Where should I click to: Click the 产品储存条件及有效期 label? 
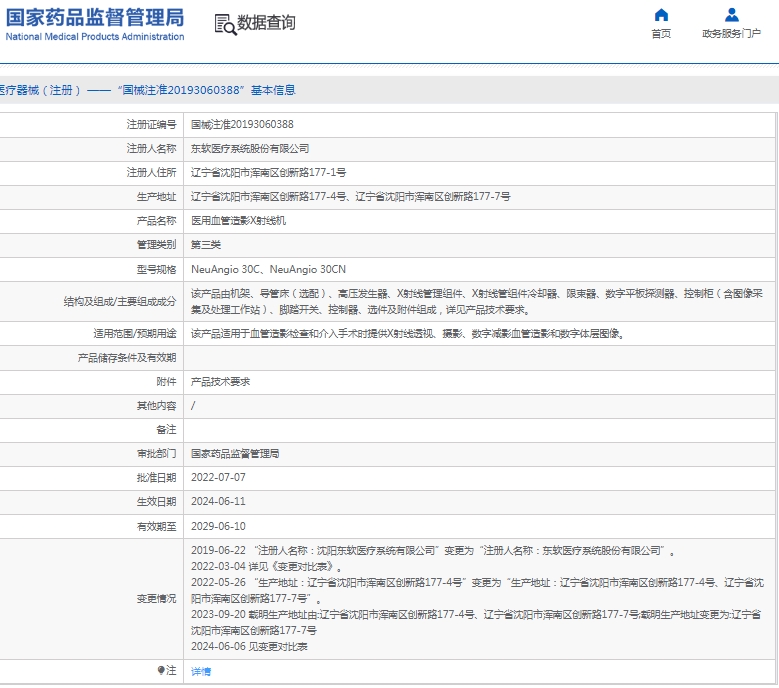pyautogui.click(x=127, y=358)
